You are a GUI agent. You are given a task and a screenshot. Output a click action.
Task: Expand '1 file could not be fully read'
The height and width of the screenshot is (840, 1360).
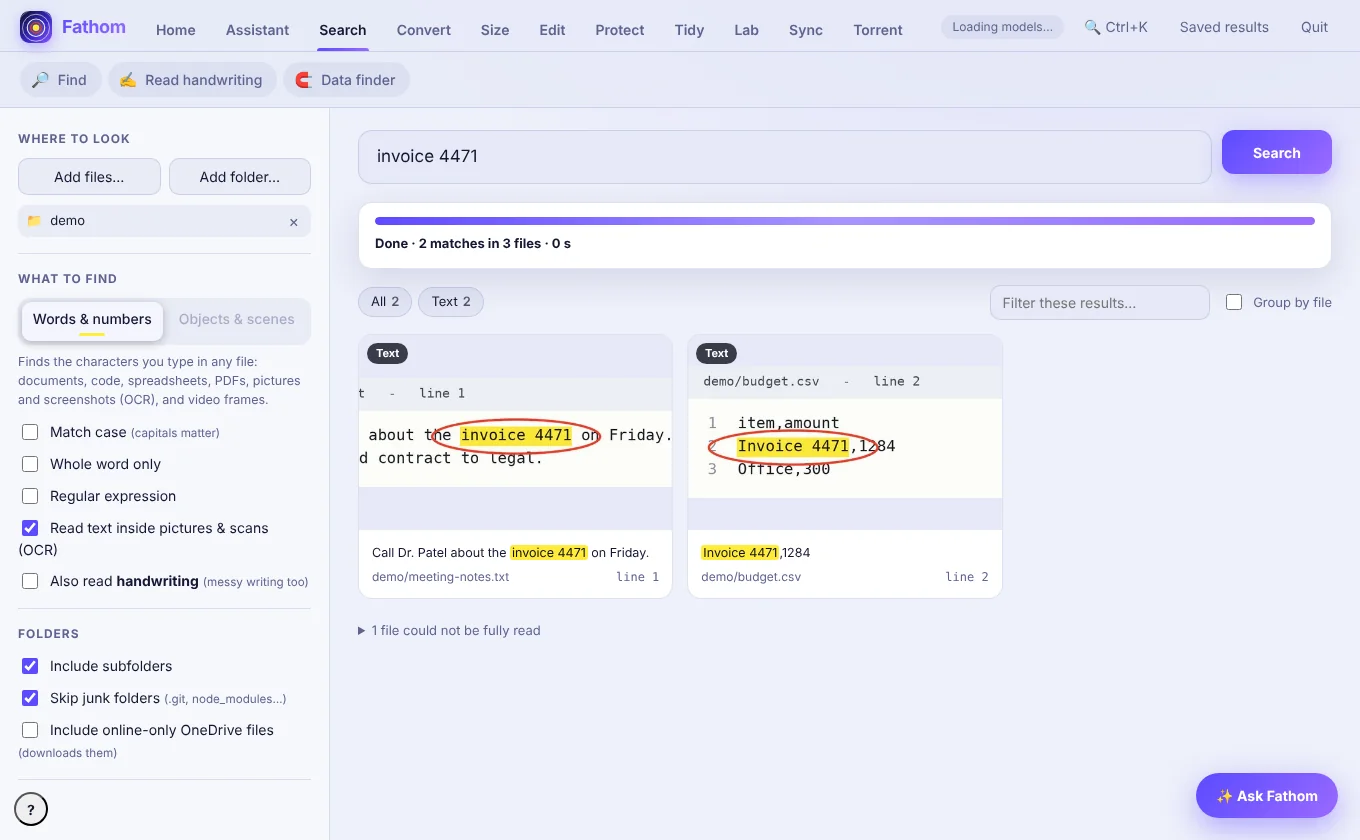(449, 631)
